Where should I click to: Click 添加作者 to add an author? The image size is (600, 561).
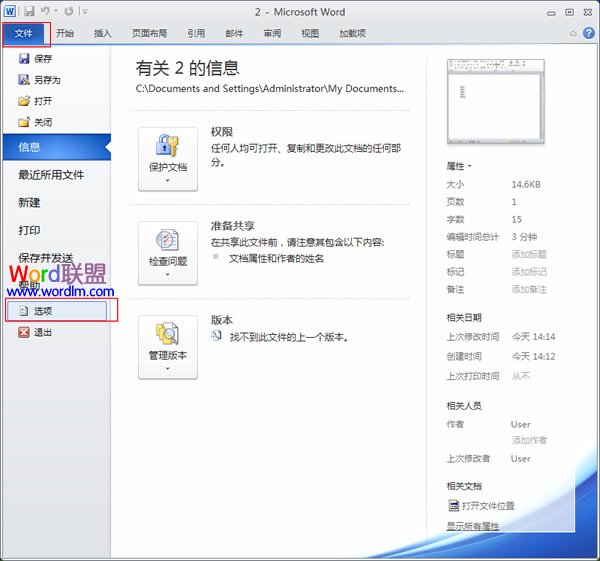pyautogui.click(x=529, y=440)
